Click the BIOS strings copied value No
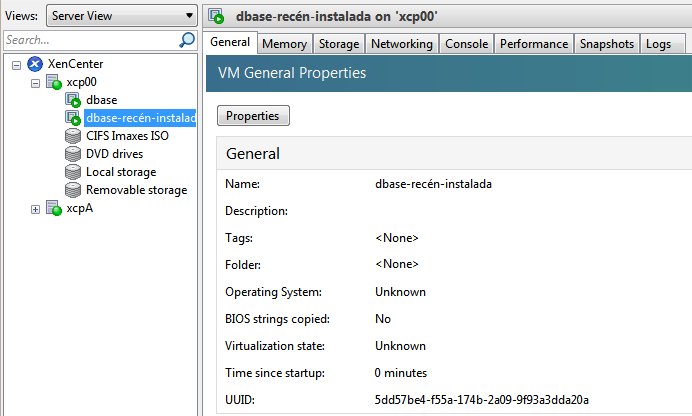692x416 pixels. coord(383,319)
